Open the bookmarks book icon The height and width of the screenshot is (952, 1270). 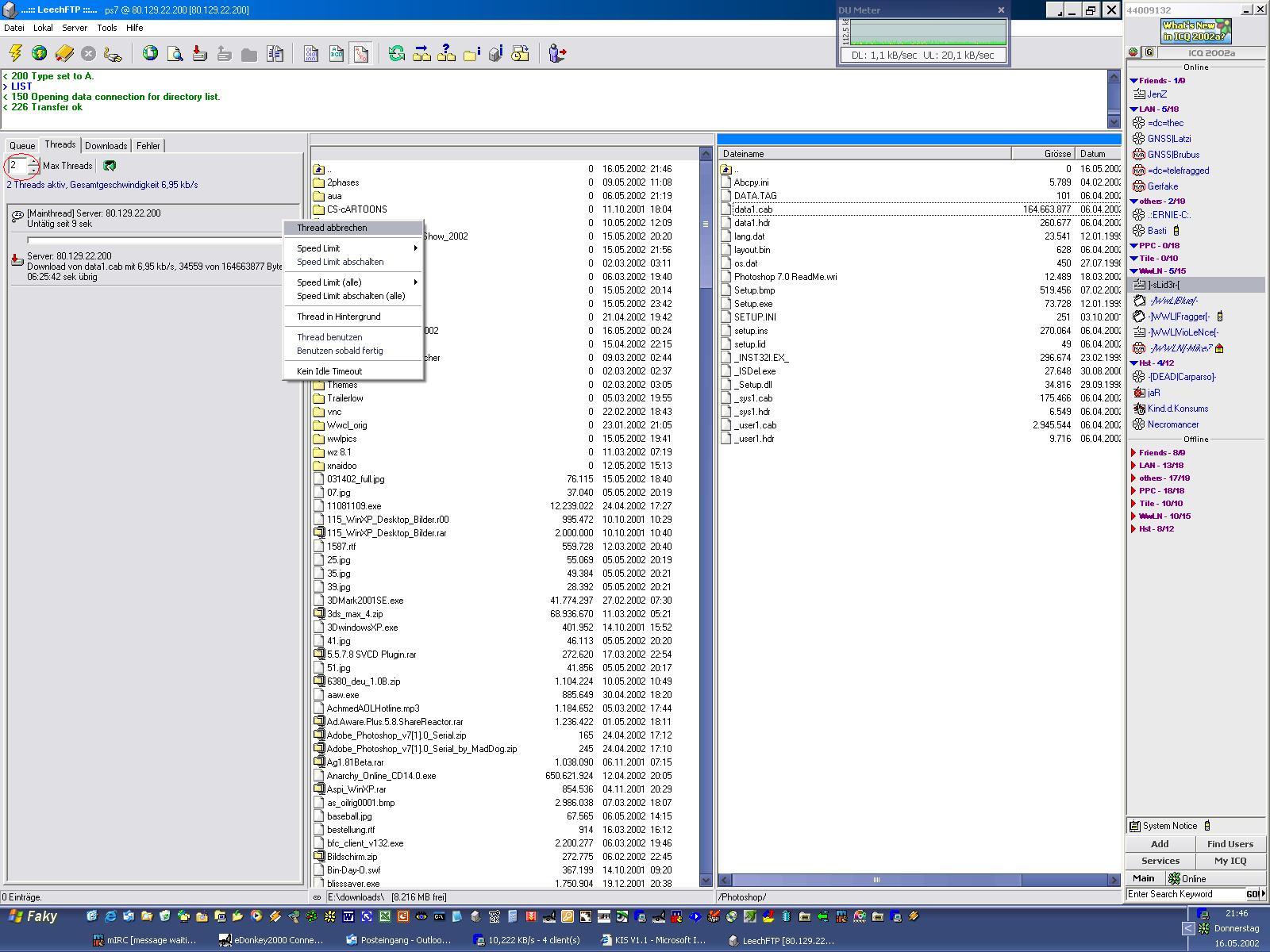tap(64, 53)
